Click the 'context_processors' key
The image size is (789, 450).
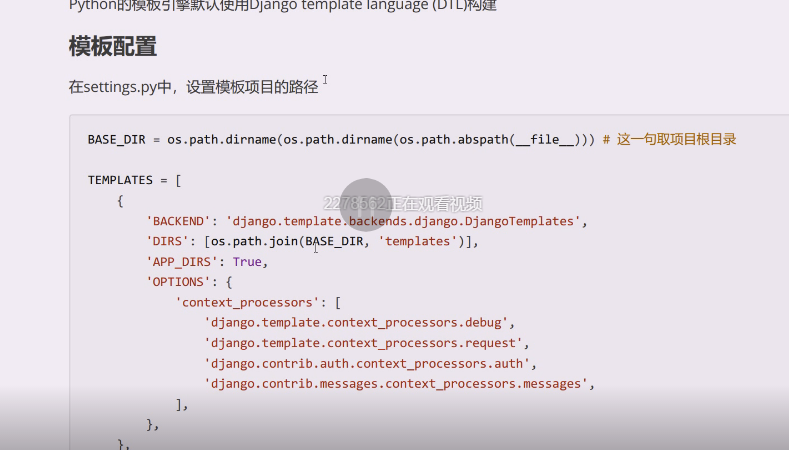(x=247, y=303)
